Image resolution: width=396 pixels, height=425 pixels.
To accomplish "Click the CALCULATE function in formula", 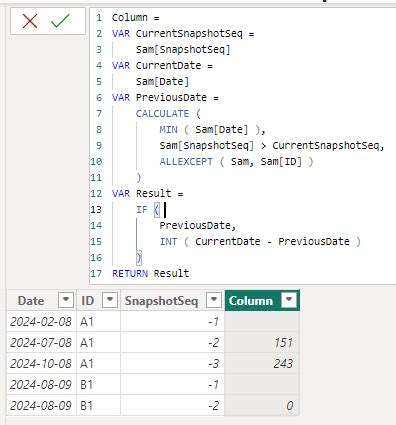I will click(x=162, y=114).
